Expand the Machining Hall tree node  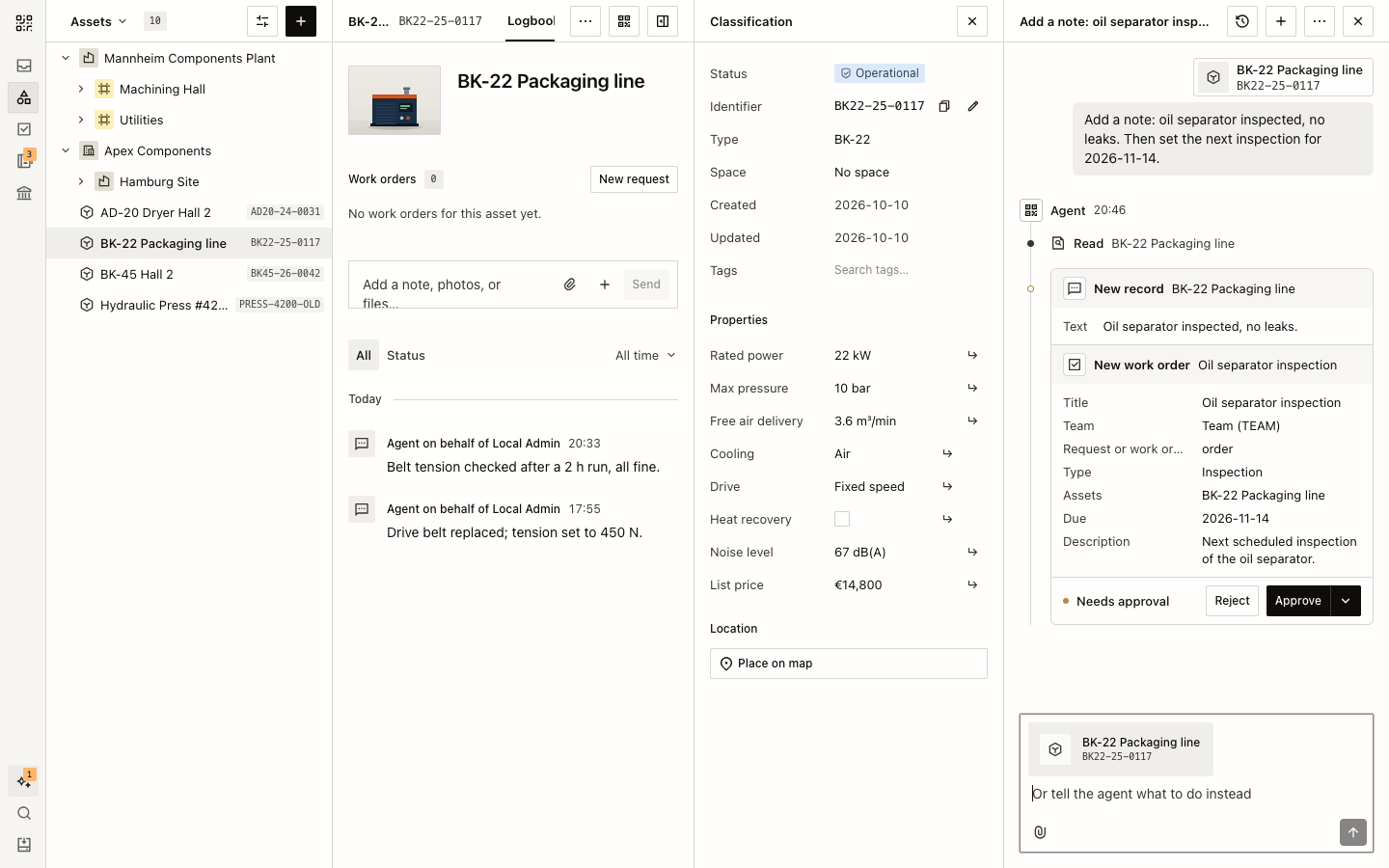81,89
